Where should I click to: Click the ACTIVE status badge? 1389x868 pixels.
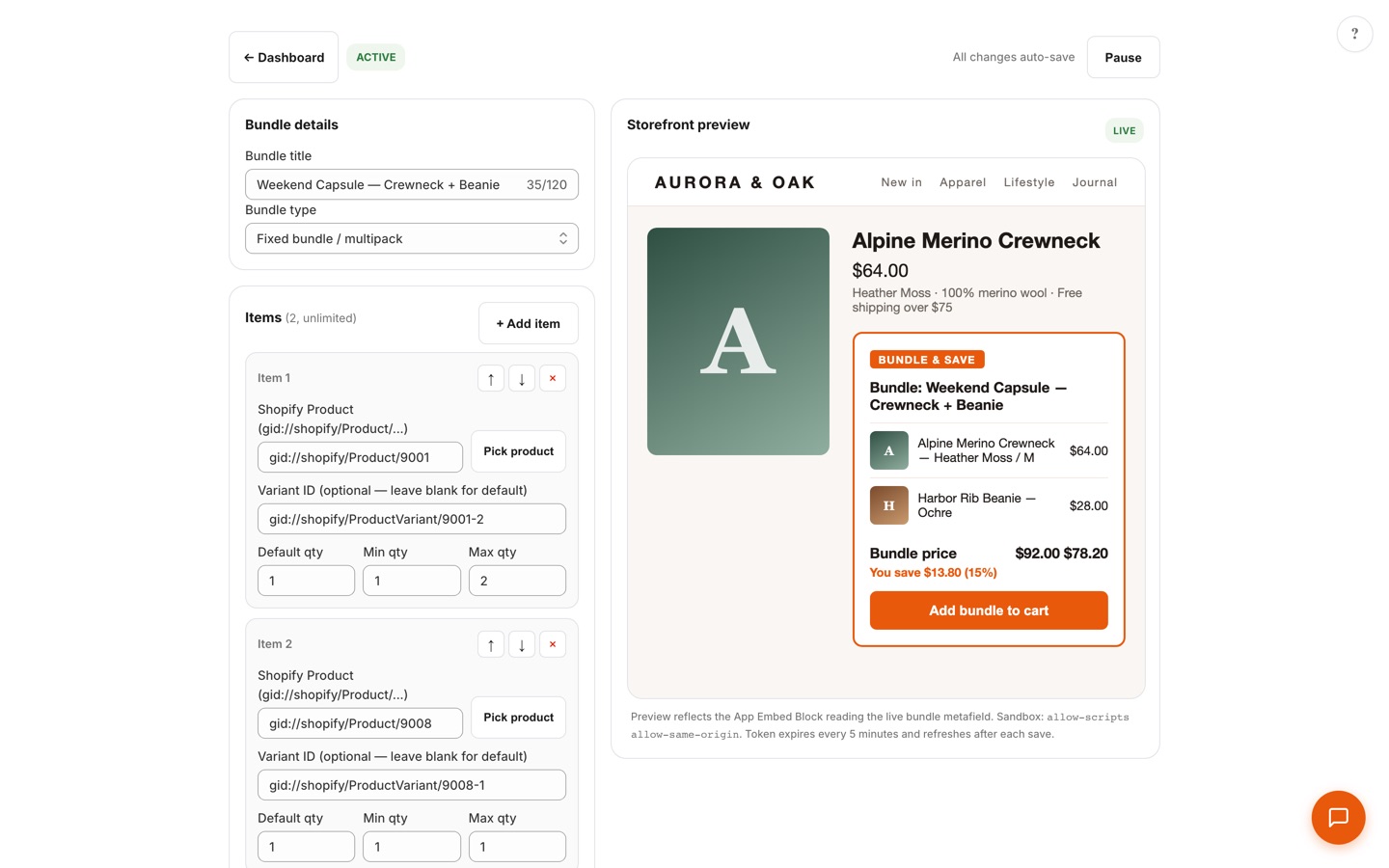376,57
